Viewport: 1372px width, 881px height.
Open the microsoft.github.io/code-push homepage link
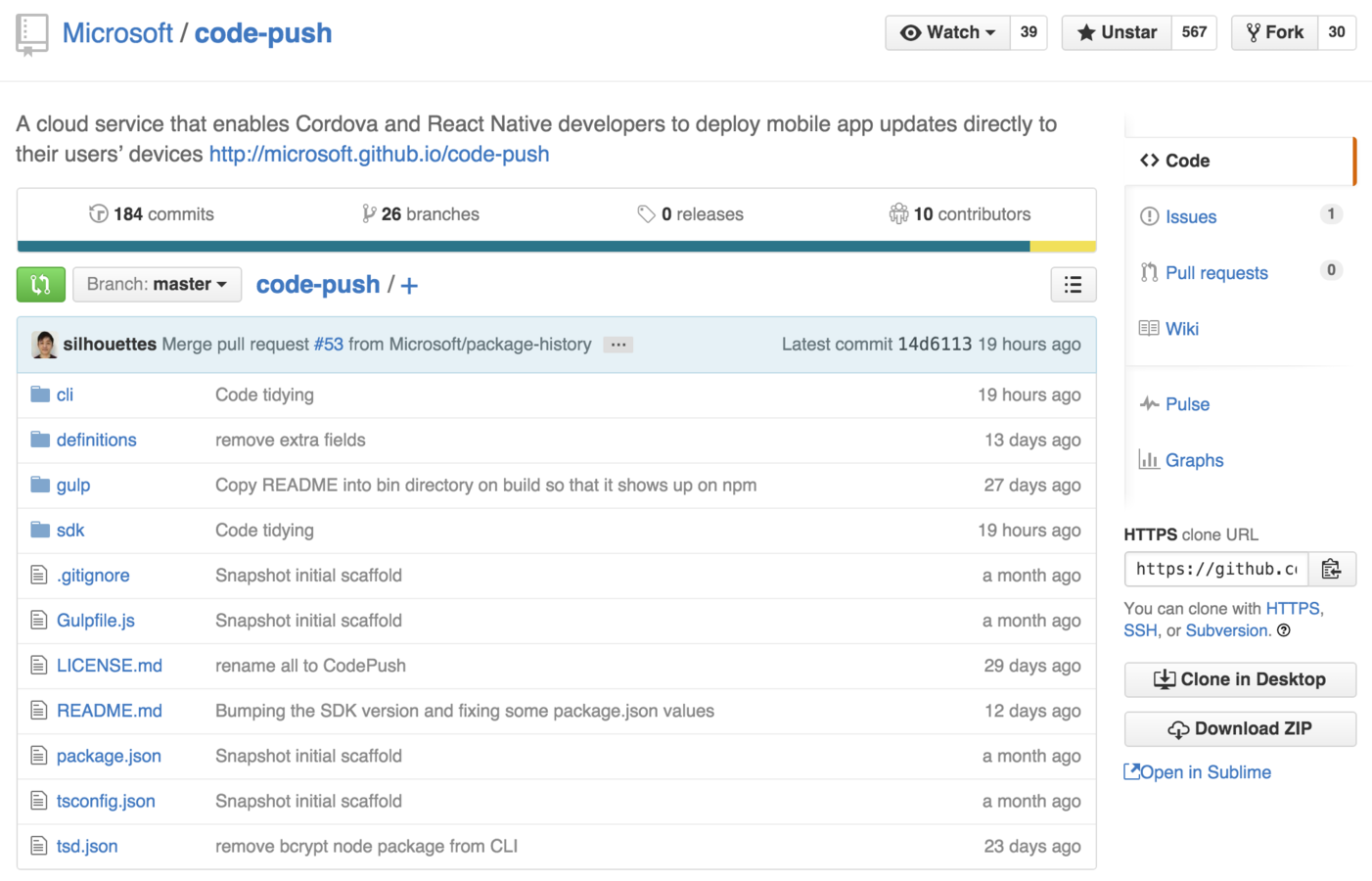(x=379, y=155)
